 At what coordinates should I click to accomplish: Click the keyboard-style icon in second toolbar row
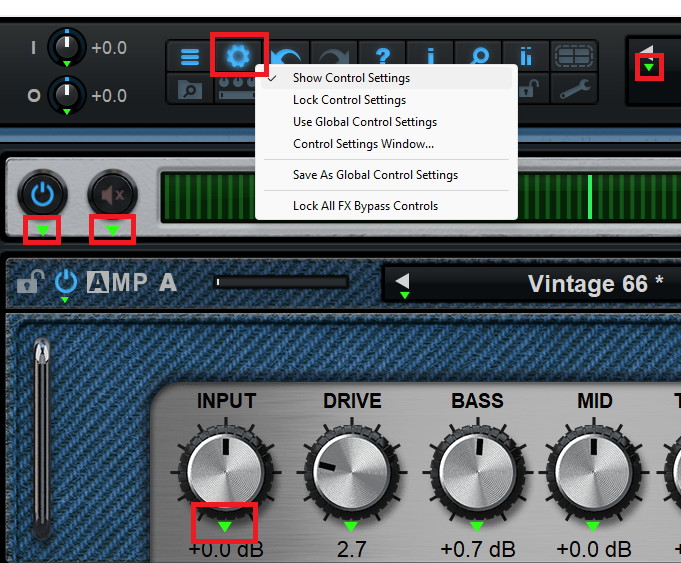(236, 89)
